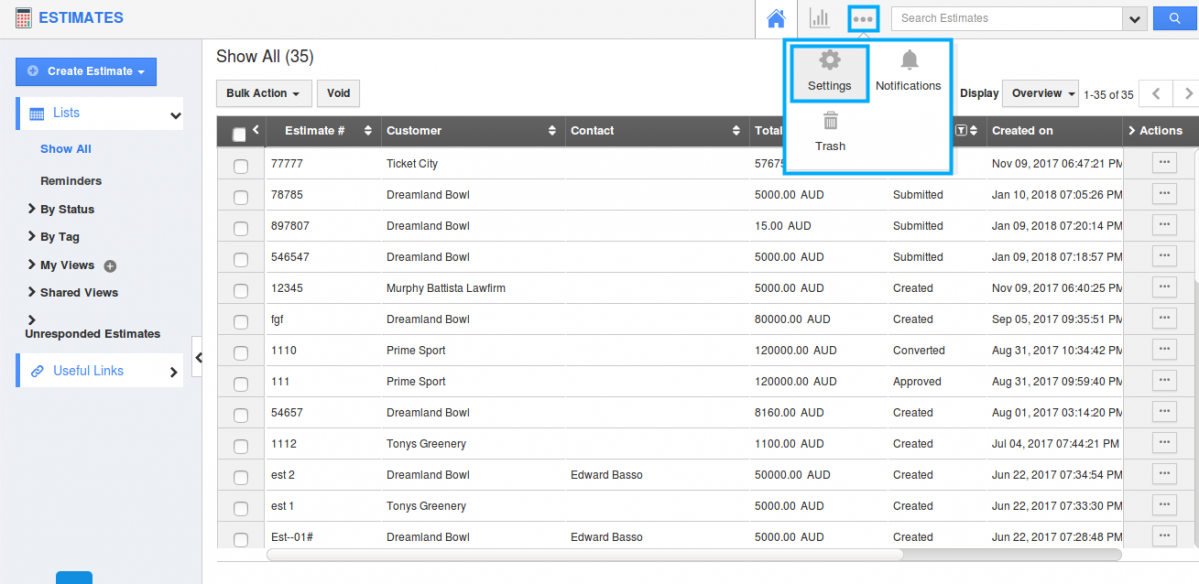Open the Create Estimate dropdown
The image size is (1199, 584).
86,71
